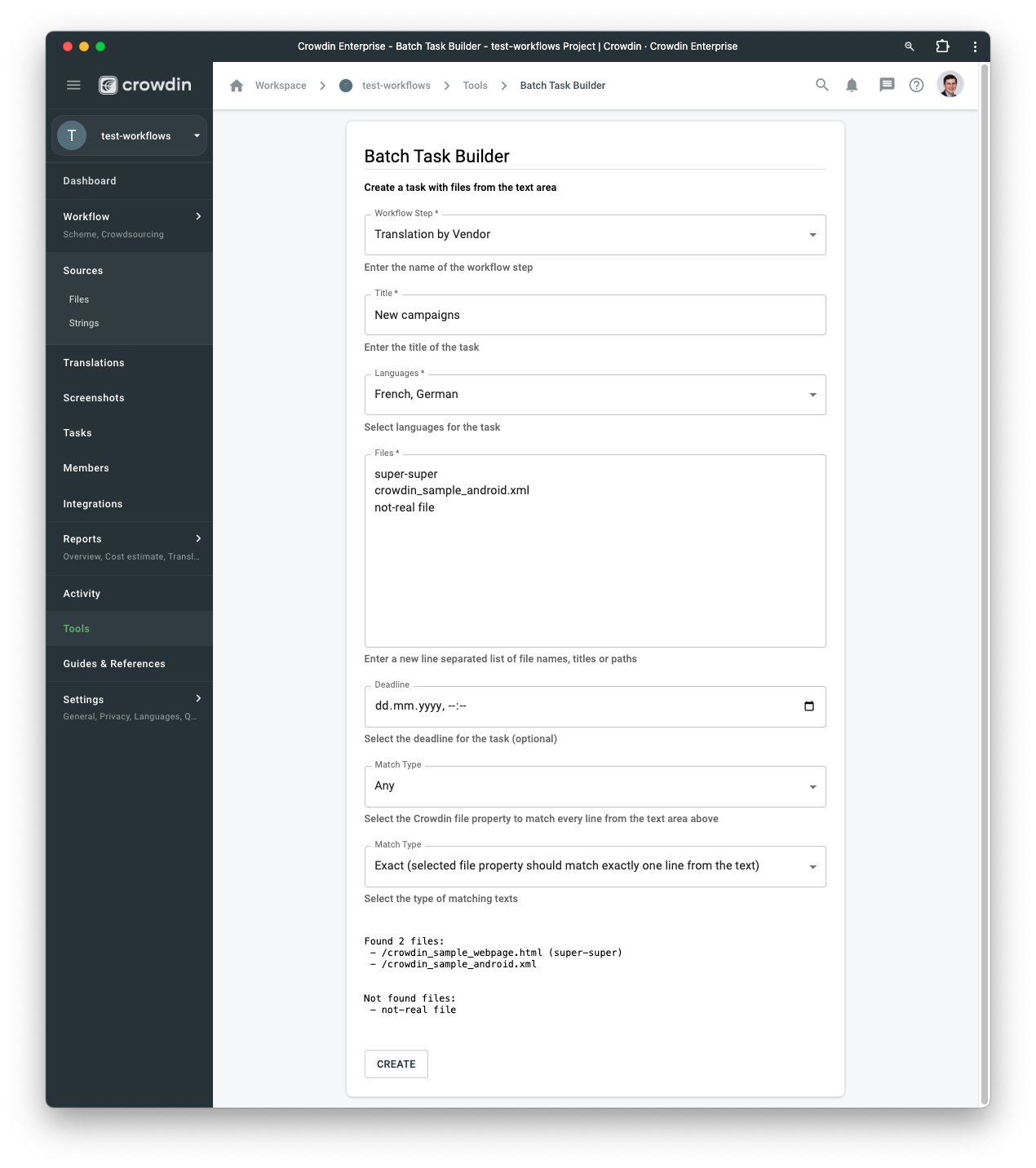The image size is (1036, 1168).
Task: Click the Title field with New campaigns
Action: (x=595, y=315)
